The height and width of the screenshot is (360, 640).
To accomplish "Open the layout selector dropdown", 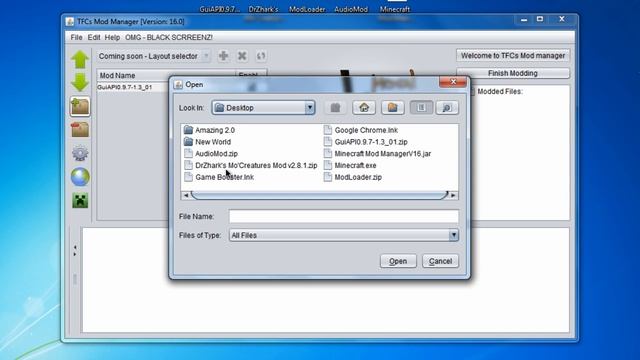I will pyautogui.click(x=206, y=56).
